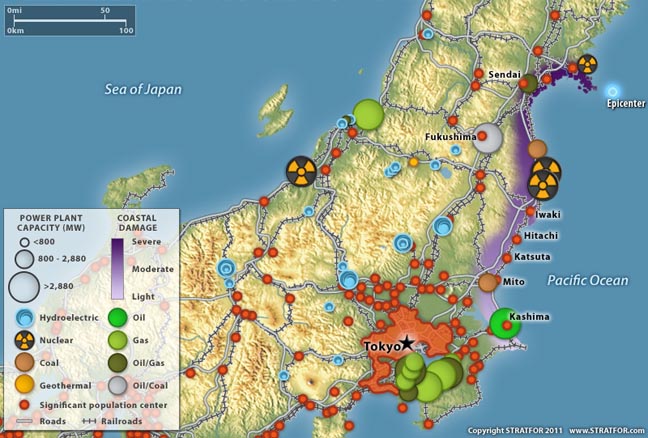Click the brown coal plant circle beside Mito
Screen dimensions: 648x438
488,282
